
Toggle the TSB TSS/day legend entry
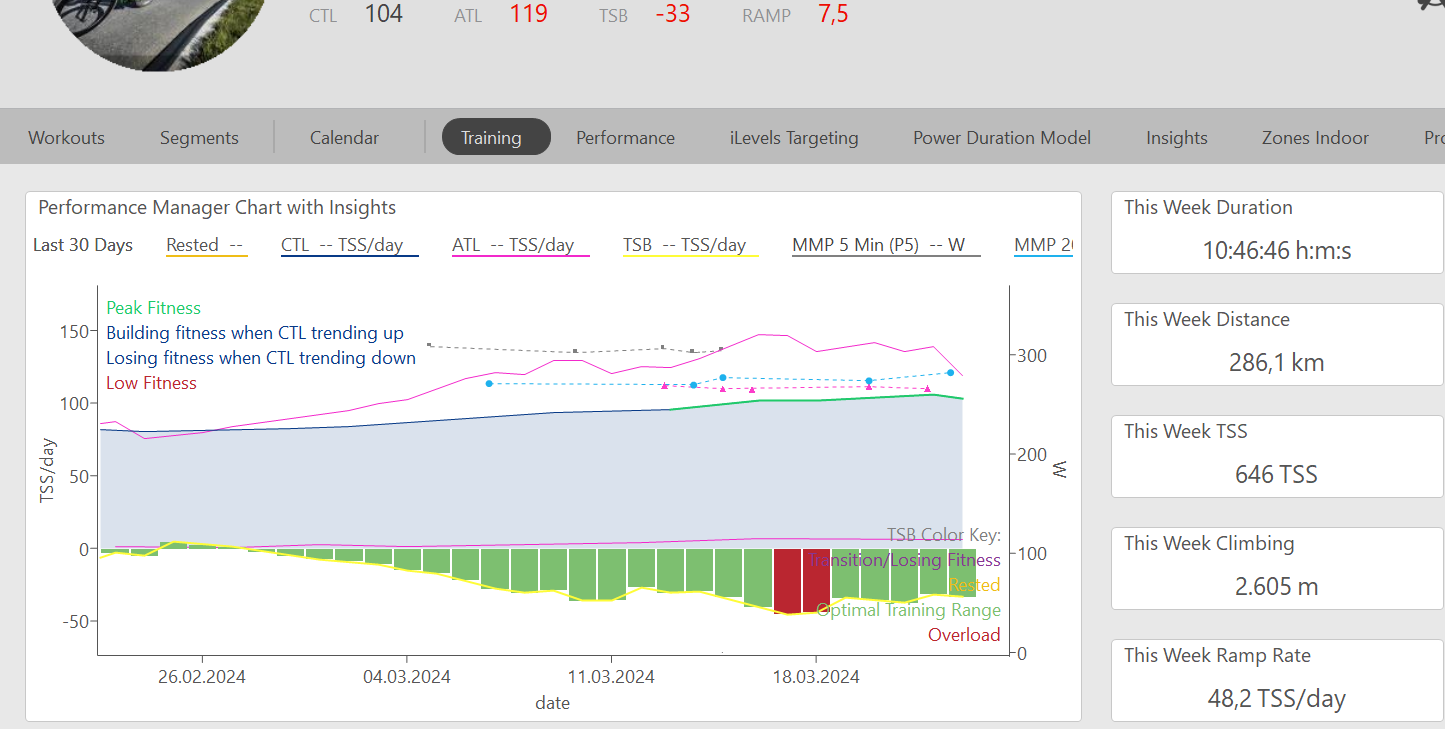[689, 246]
